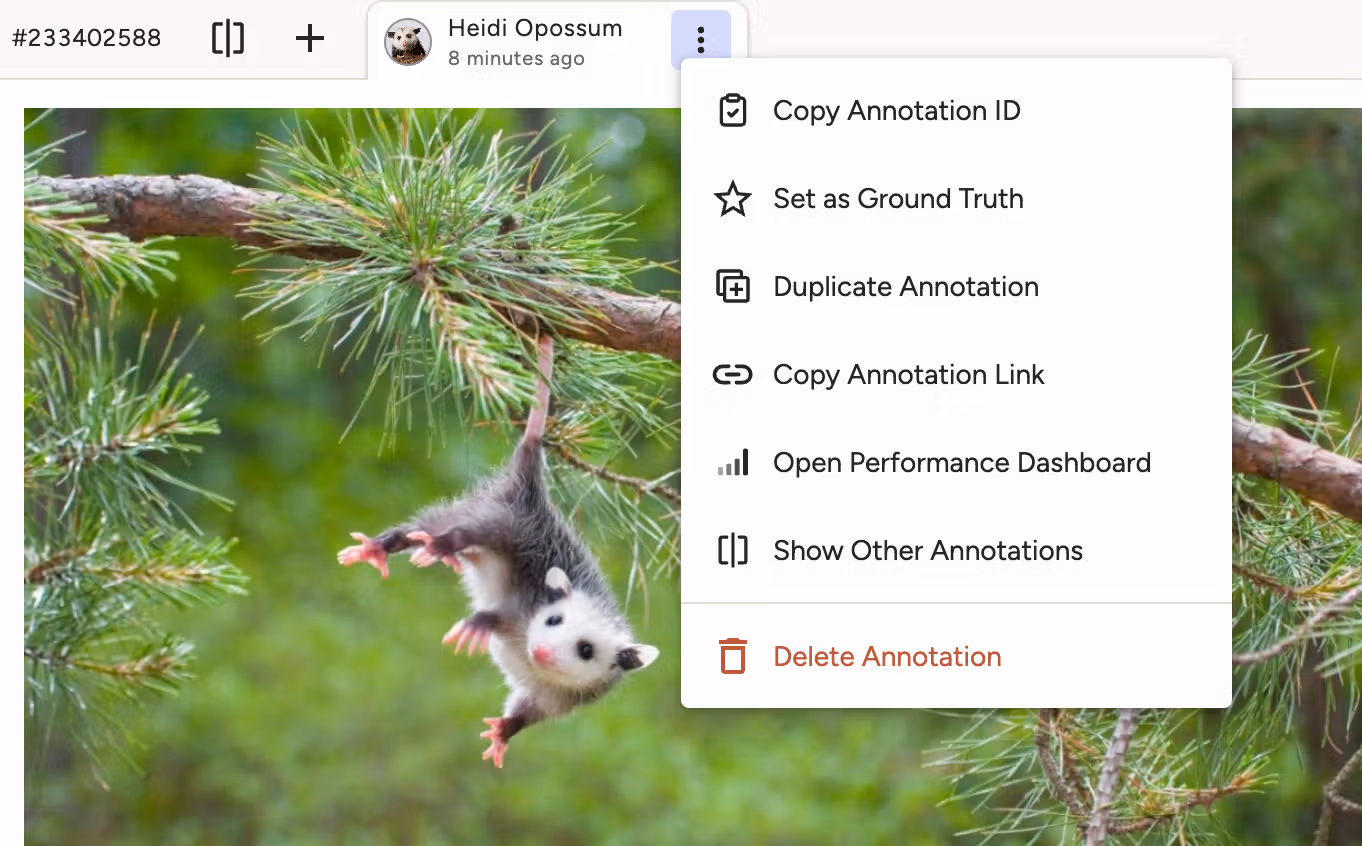Click the plus icon to add a new annotation

tap(309, 38)
